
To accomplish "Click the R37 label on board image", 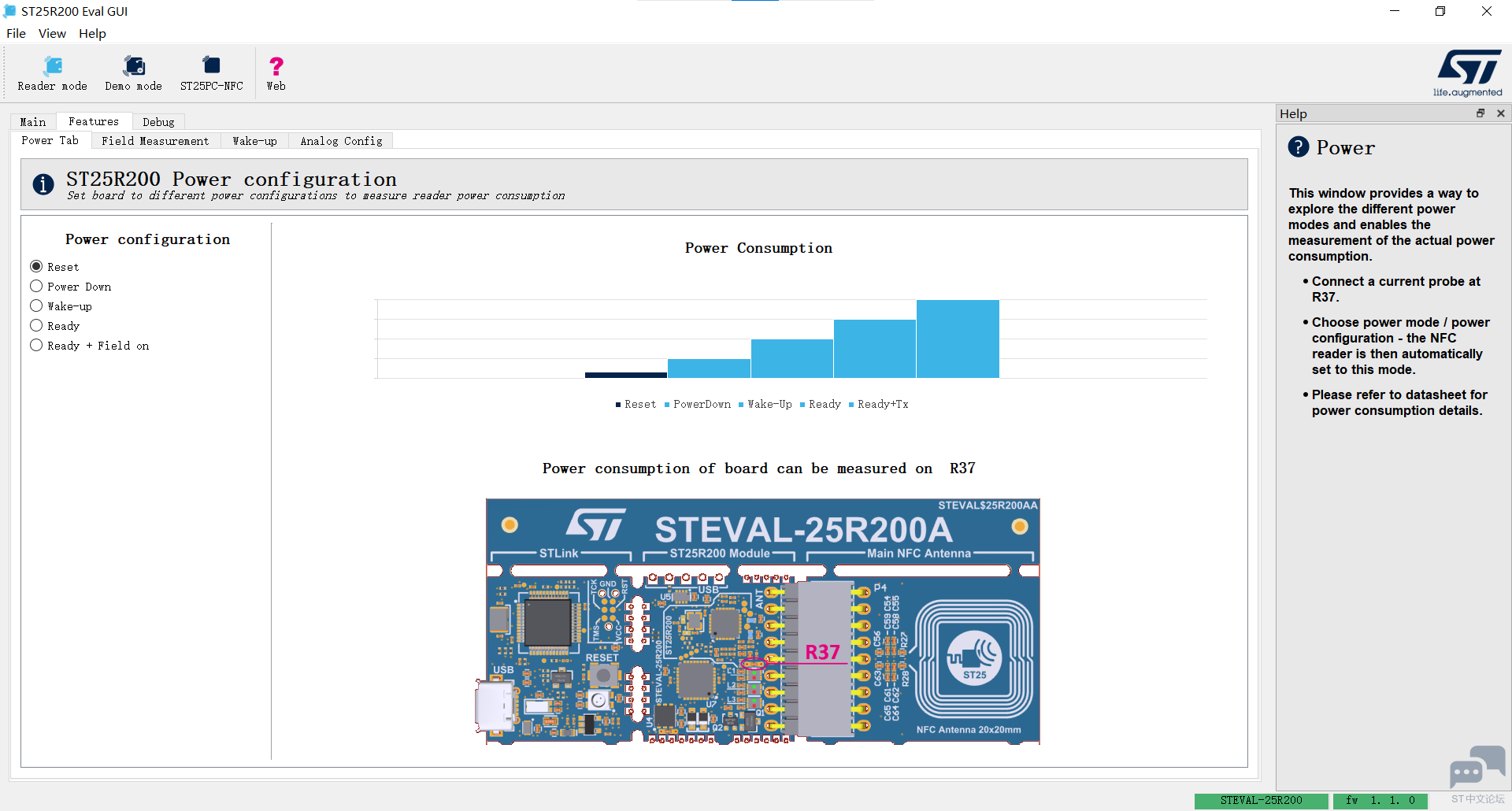I will click(822, 652).
